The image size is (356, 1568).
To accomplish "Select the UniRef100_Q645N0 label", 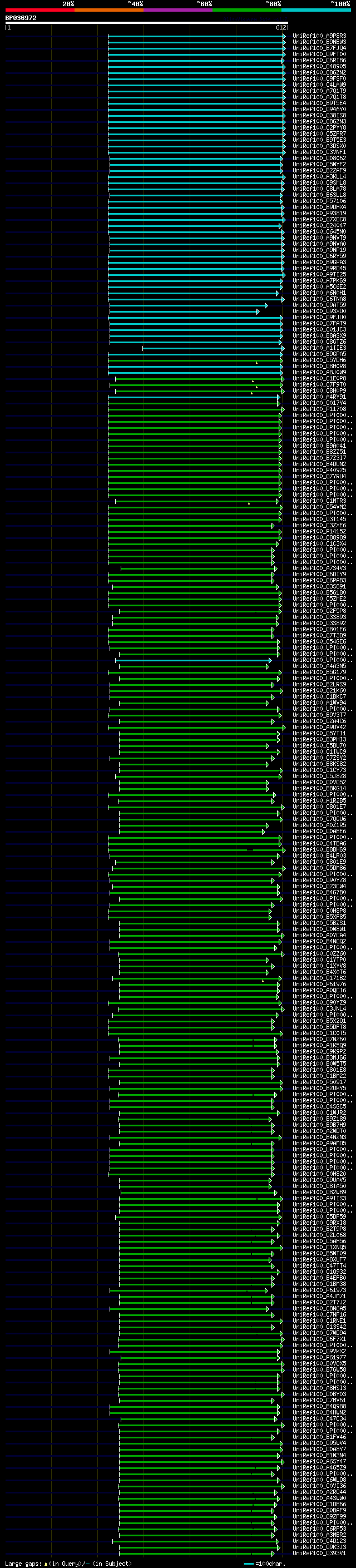I will pyautogui.click(x=319, y=231).
